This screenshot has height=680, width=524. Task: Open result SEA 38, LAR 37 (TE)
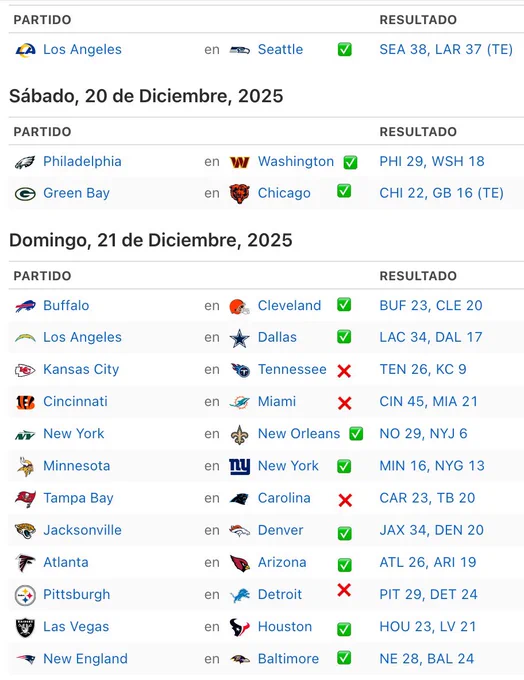[x=446, y=49]
